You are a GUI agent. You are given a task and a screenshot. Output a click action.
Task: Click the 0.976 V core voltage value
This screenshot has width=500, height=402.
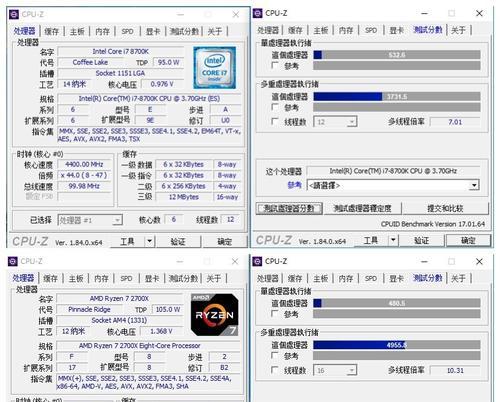(162, 84)
